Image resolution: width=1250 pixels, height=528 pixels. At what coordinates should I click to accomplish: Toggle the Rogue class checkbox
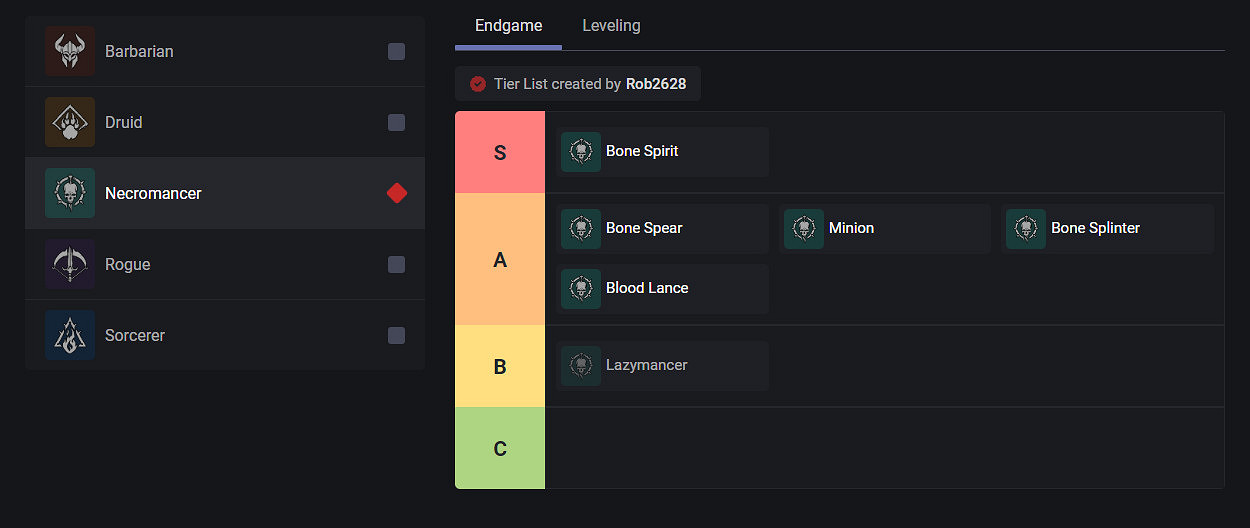(397, 264)
